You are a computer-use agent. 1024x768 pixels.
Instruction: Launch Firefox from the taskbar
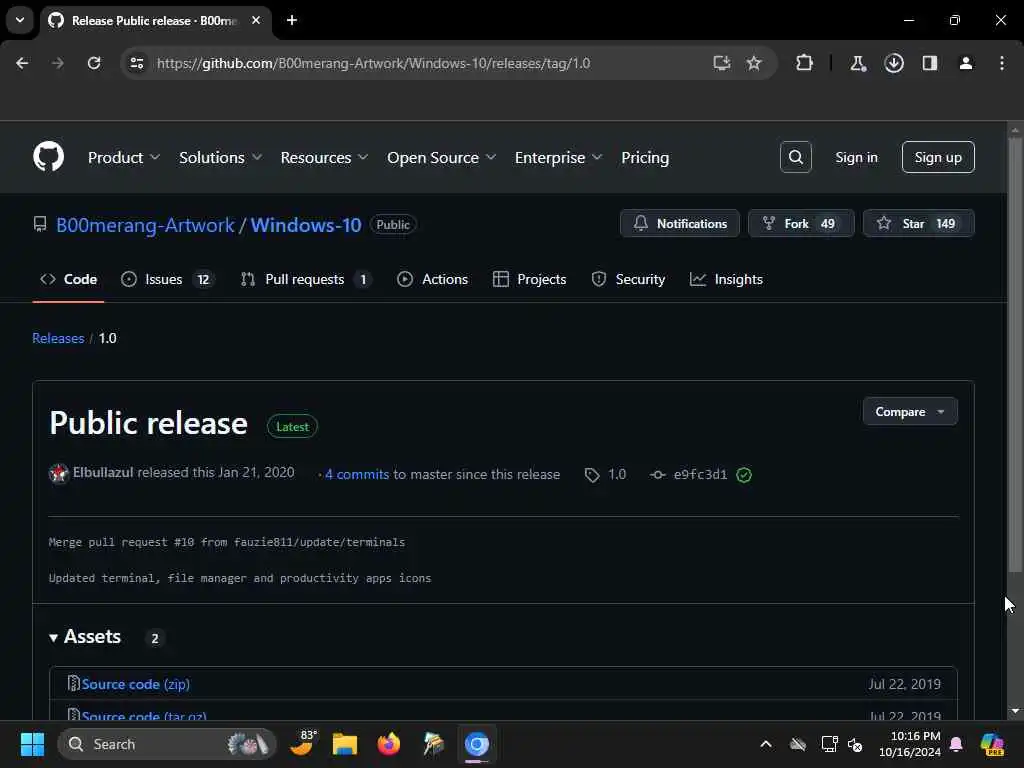pyautogui.click(x=389, y=744)
